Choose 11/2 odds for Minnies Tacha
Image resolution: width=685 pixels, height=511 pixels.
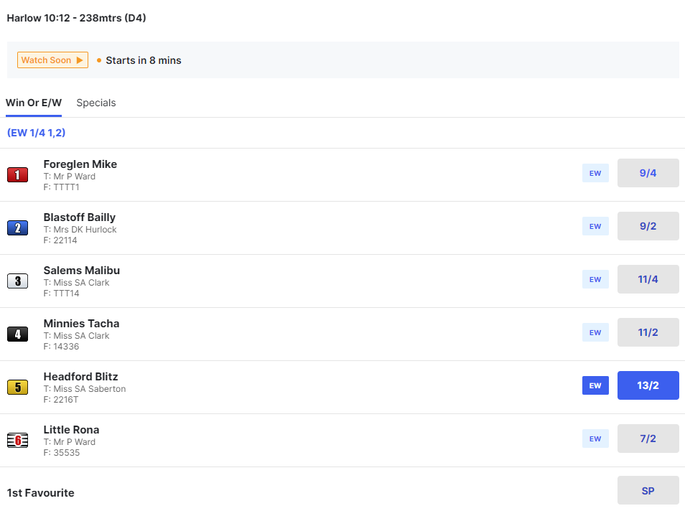648,332
